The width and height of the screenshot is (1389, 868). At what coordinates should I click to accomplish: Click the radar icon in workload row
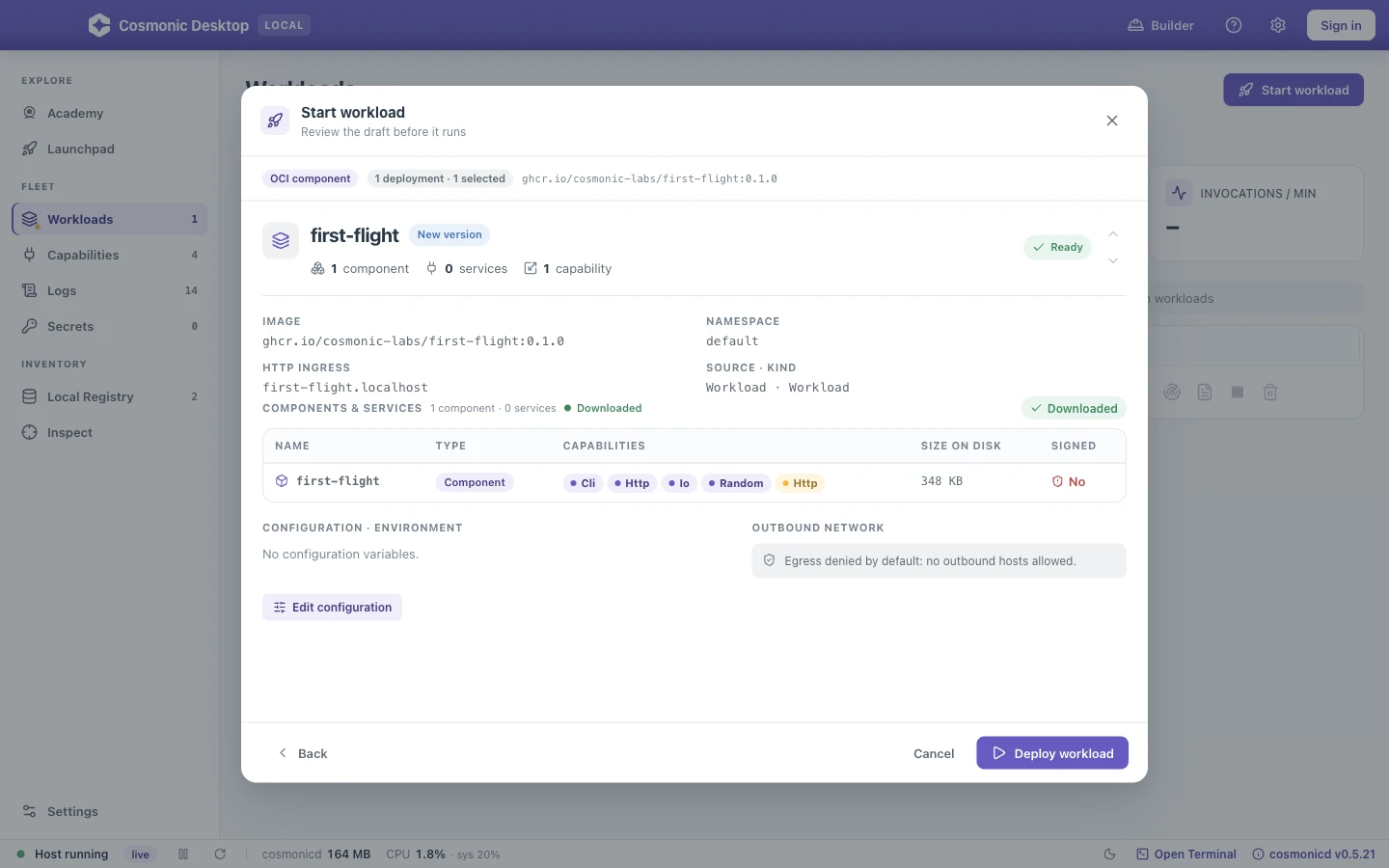pyautogui.click(x=1172, y=392)
